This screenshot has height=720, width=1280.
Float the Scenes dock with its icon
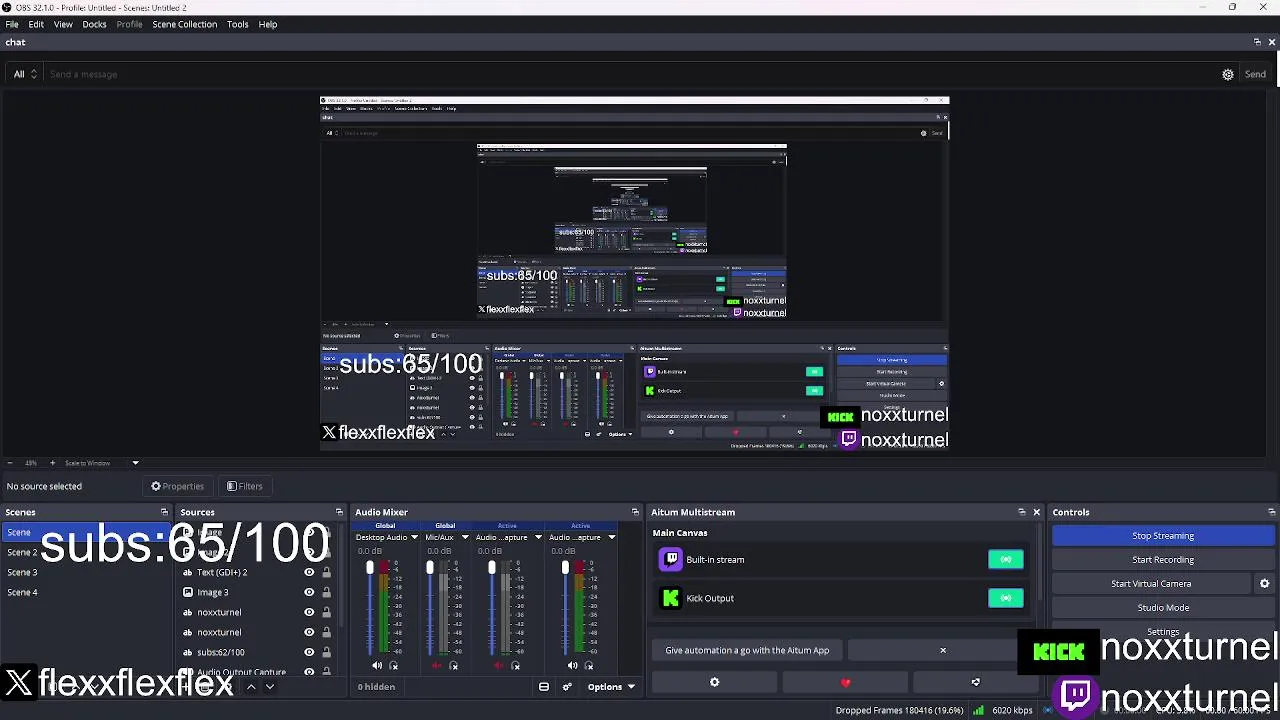pos(165,512)
